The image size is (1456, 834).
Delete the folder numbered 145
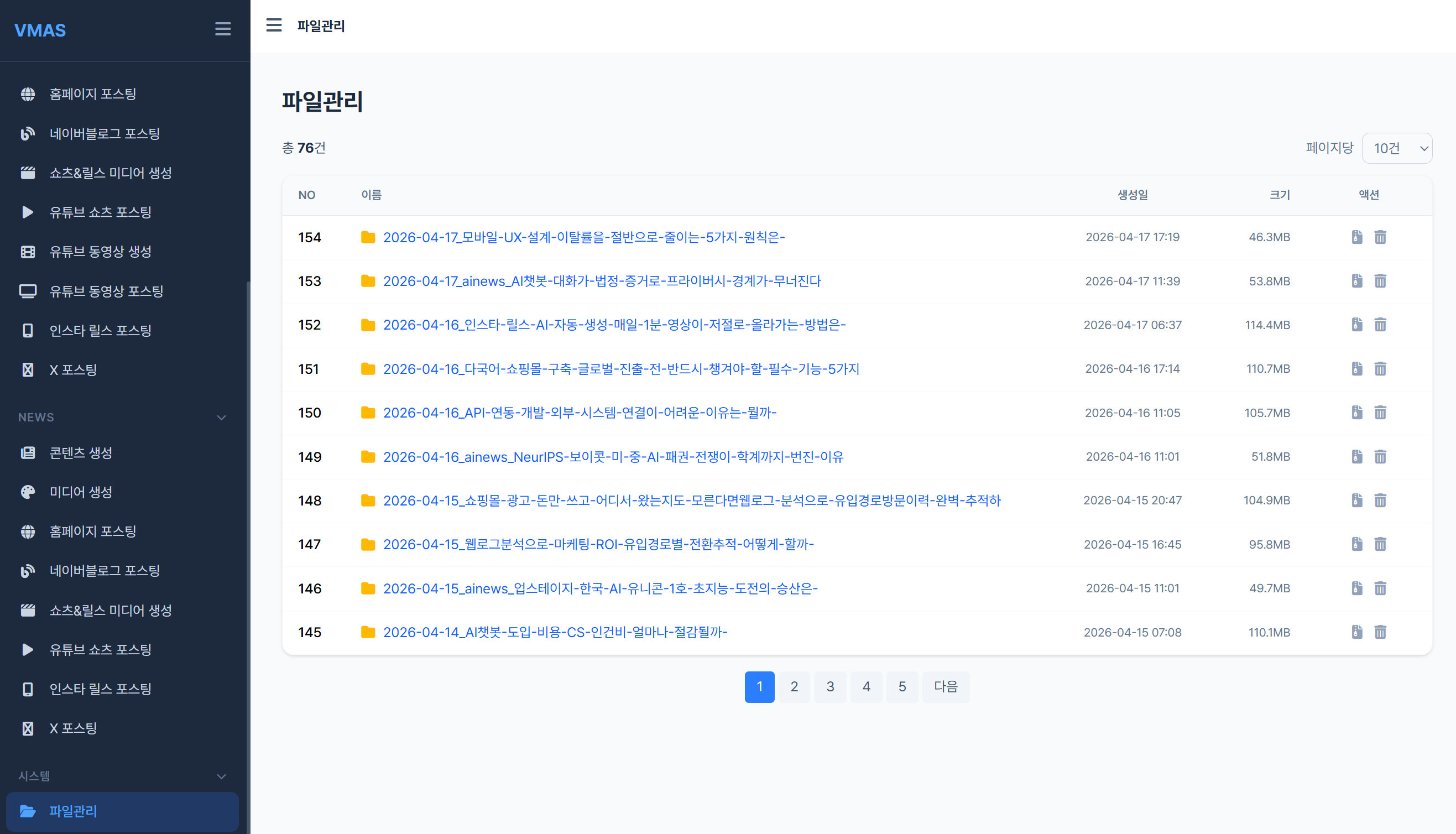(x=1380, y=632)
